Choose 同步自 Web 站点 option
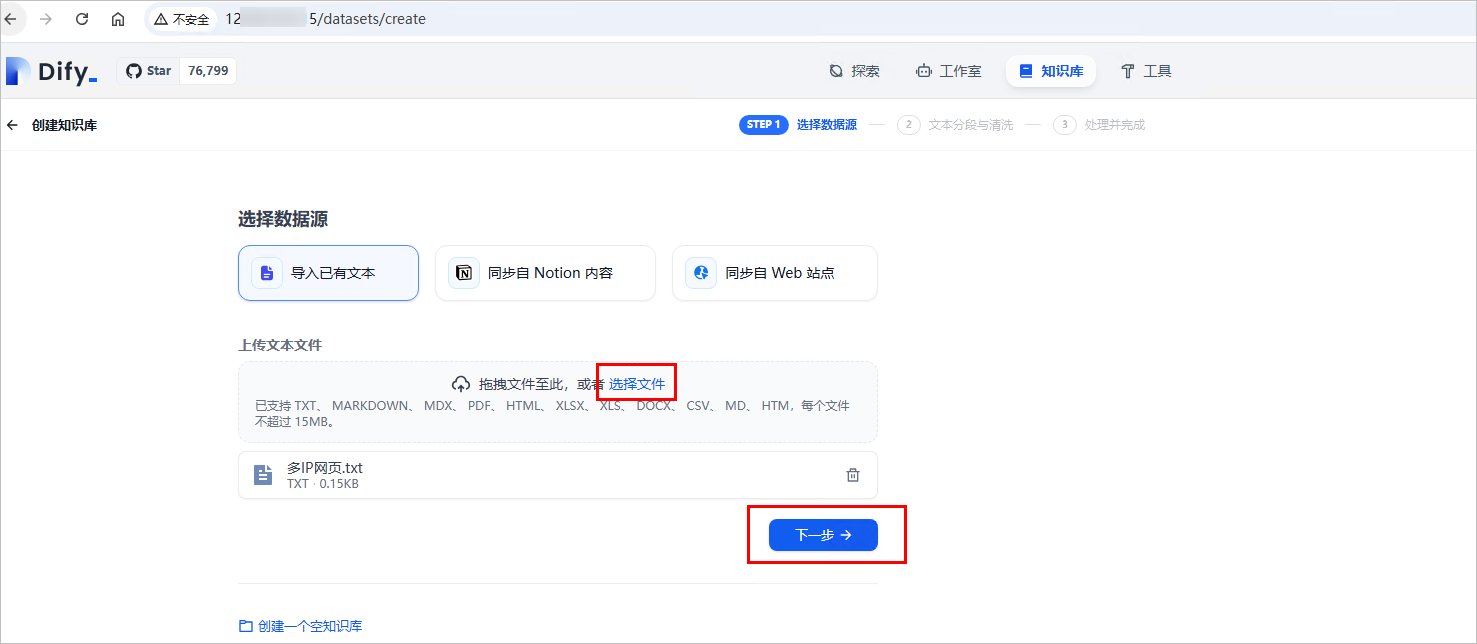The height and width of the screenshot is (644, 1477). pos(774,273)
